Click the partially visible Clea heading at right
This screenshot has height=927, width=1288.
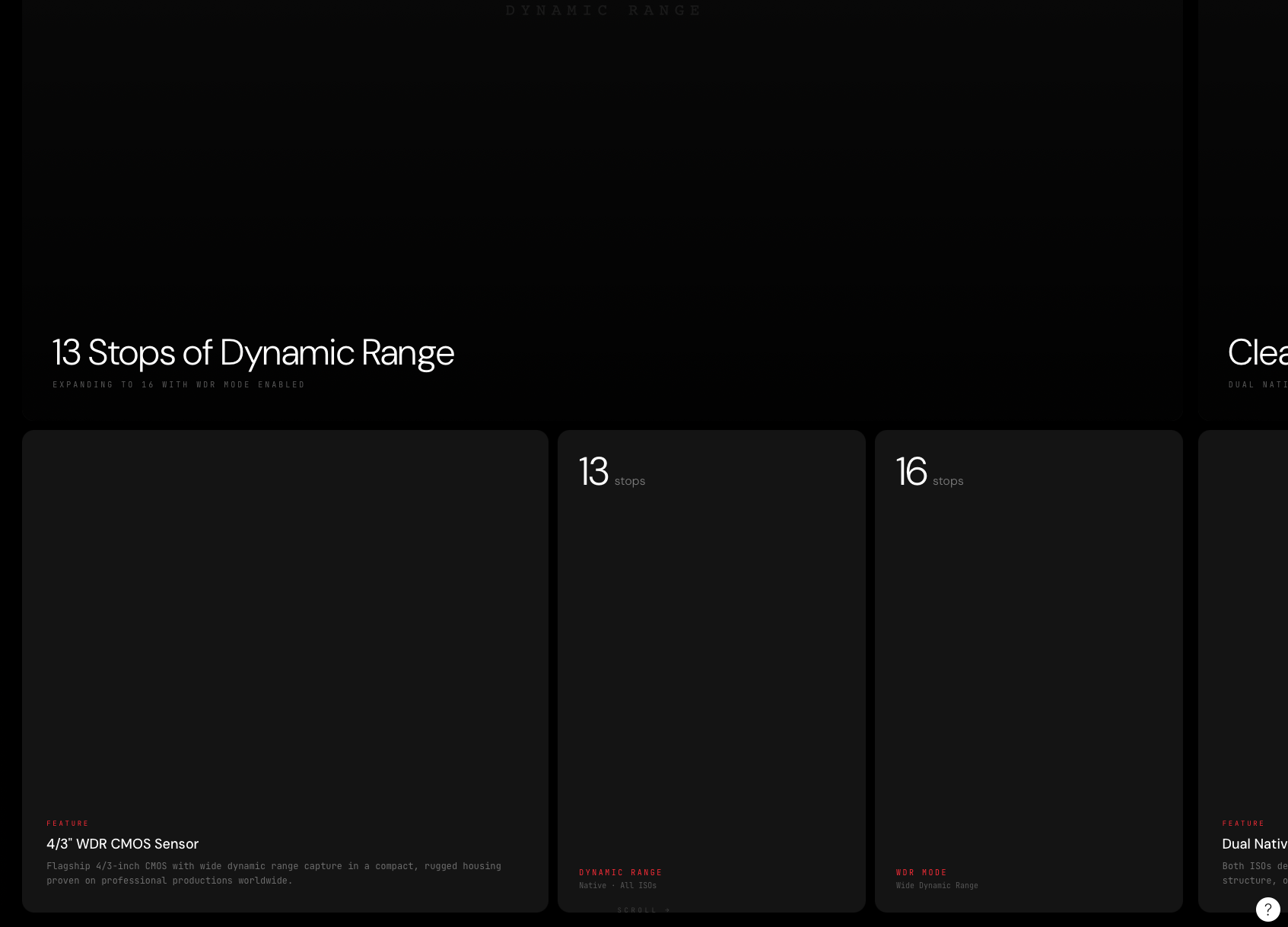click(x=1258, y=352)
